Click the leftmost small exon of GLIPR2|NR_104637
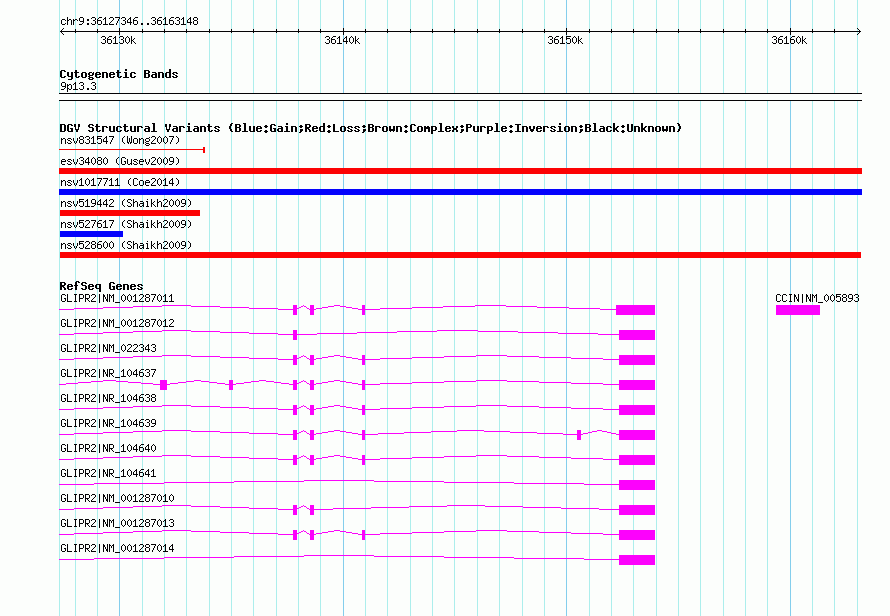 point(163,385)
